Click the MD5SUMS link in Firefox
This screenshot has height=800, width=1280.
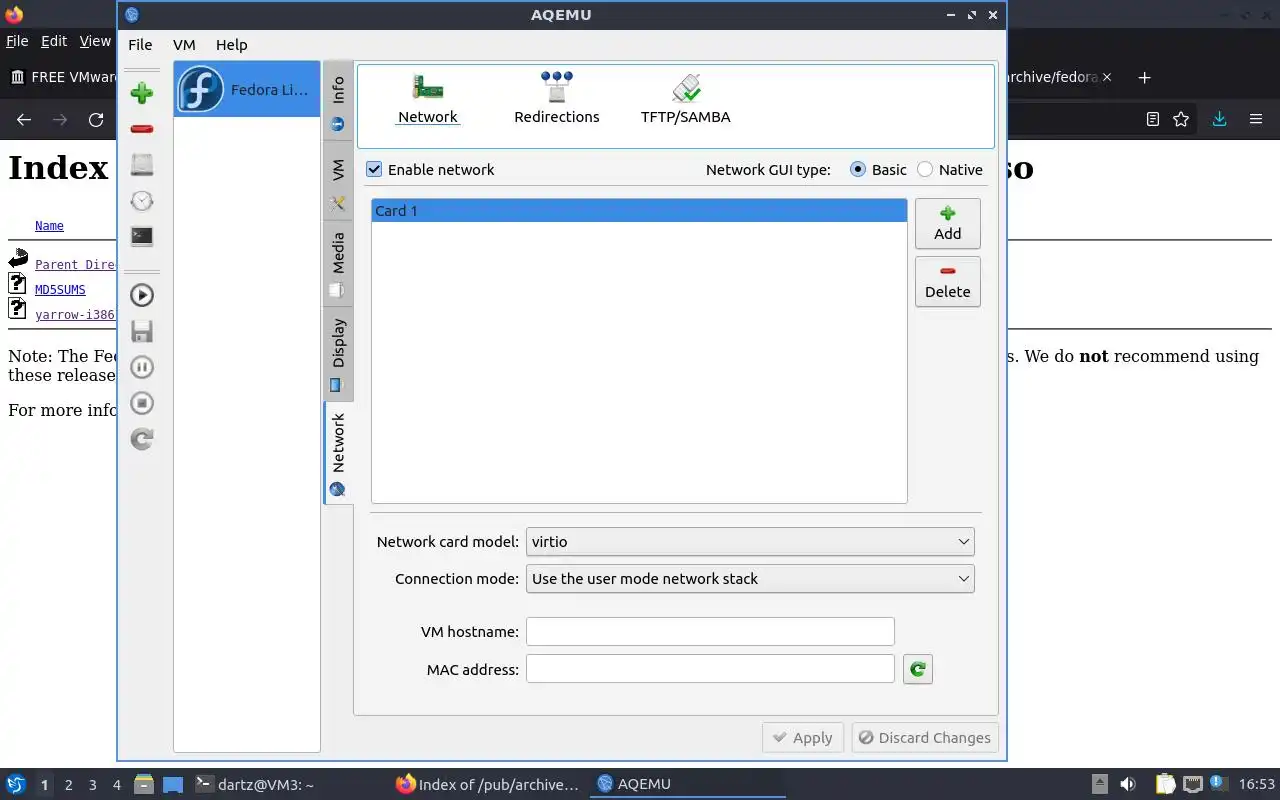click(60, 290)
